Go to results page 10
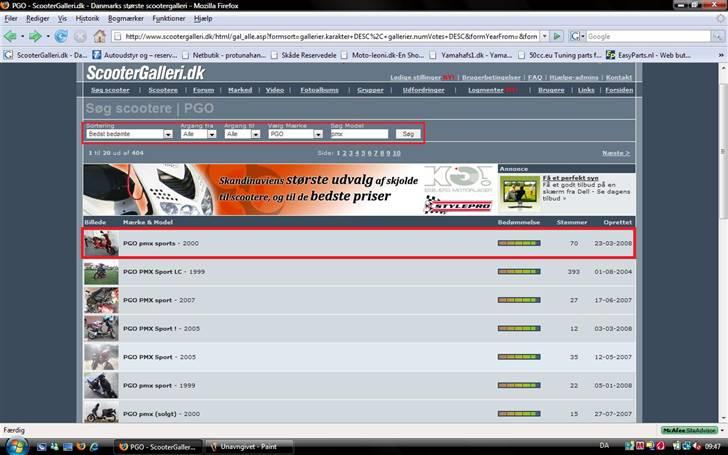The height and width of the screenshot is (455, 728). click(396, 153)
